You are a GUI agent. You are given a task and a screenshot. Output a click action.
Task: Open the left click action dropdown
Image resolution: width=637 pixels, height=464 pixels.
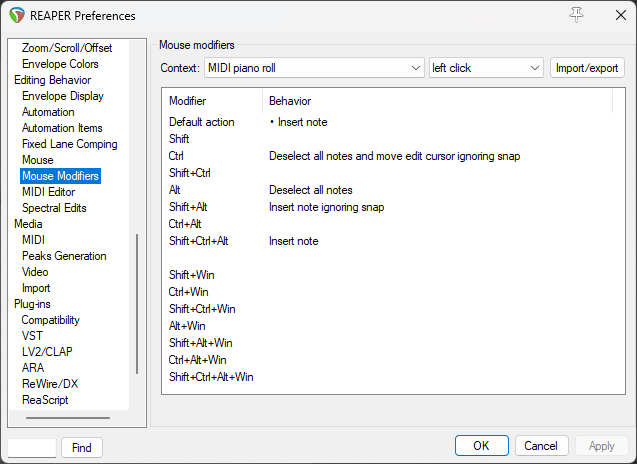pyautogui.click(x=485, y=68)
